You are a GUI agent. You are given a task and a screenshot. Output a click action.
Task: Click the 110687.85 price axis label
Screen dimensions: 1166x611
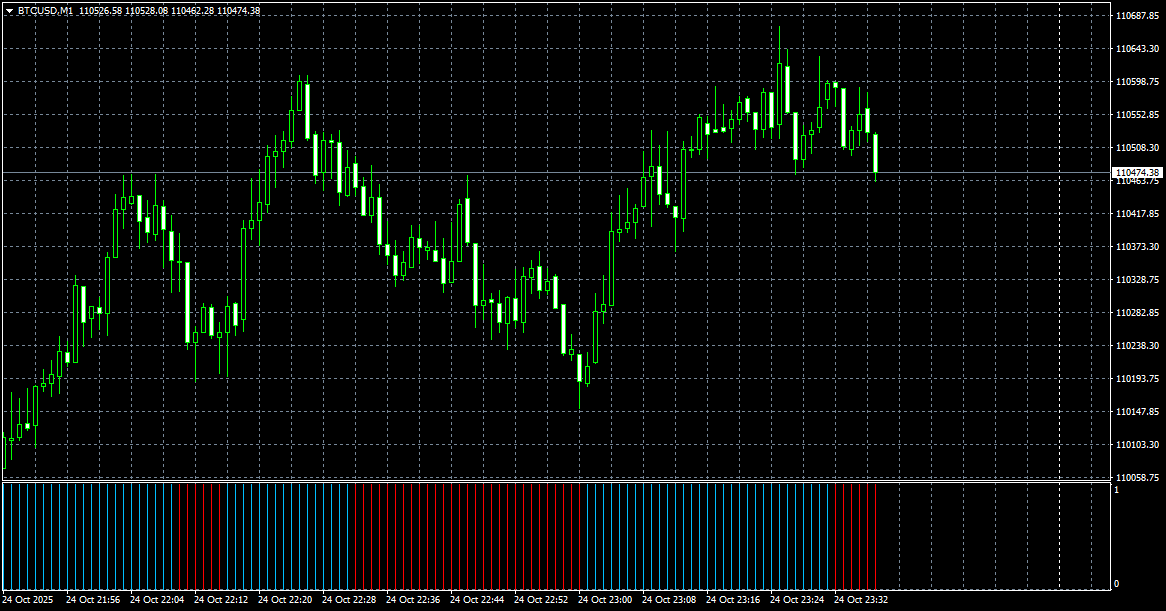pyautogui.click(x=1137, y=16)
